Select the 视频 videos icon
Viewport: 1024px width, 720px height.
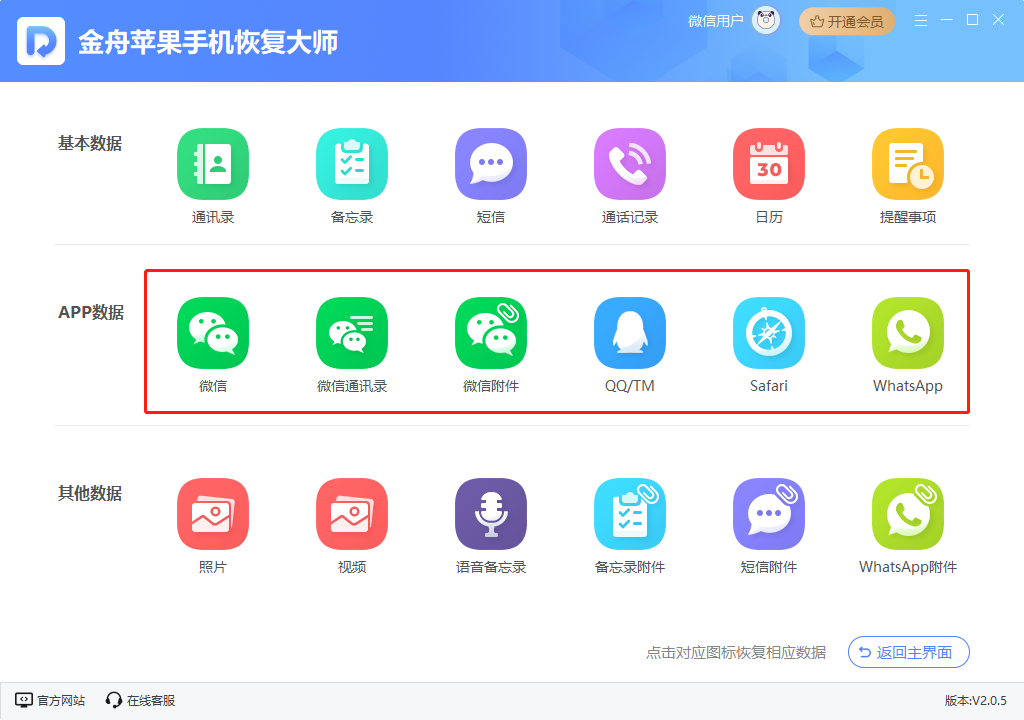tap(352, 514)
